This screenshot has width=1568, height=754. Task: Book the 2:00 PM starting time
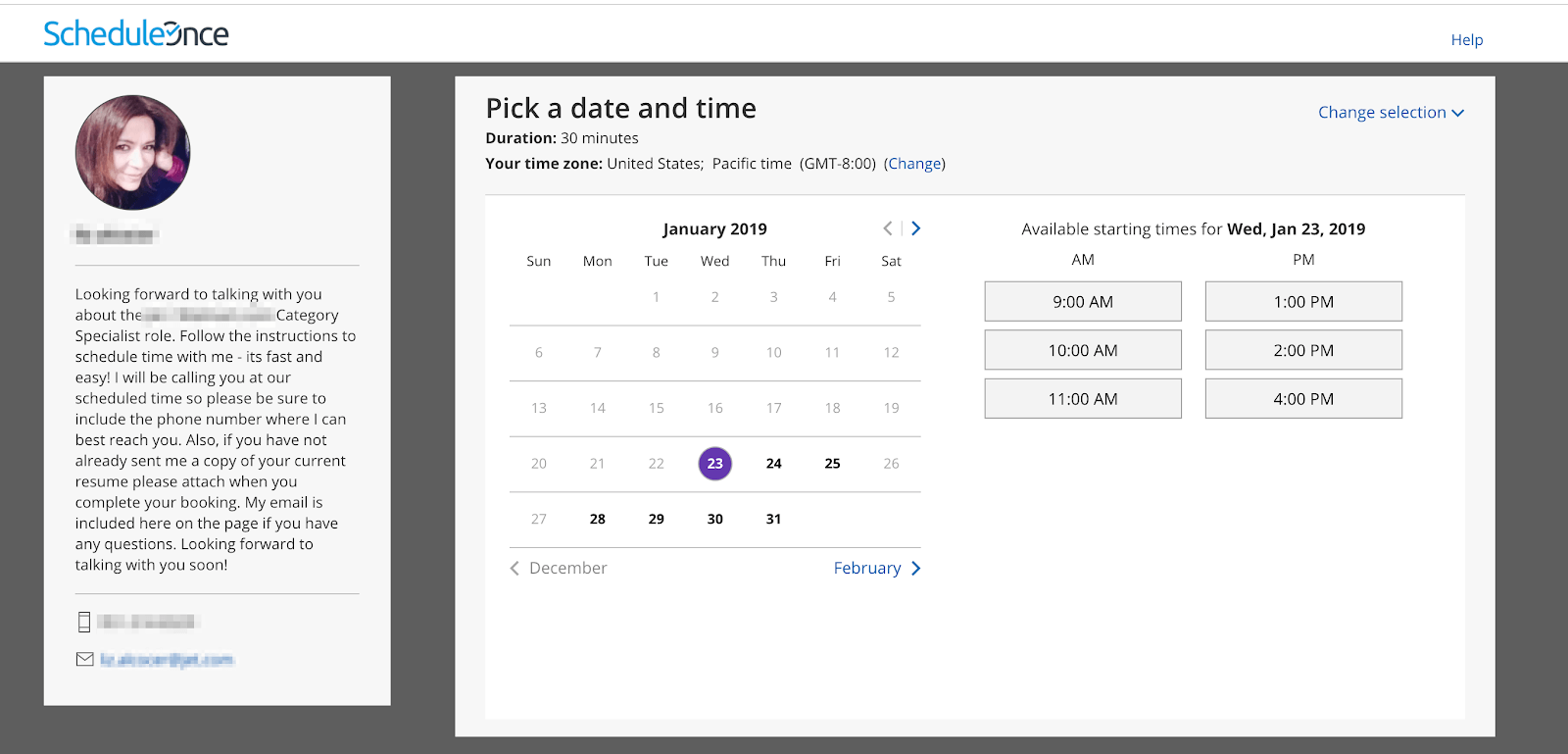pyautogui.click(x=1302, y=350)
